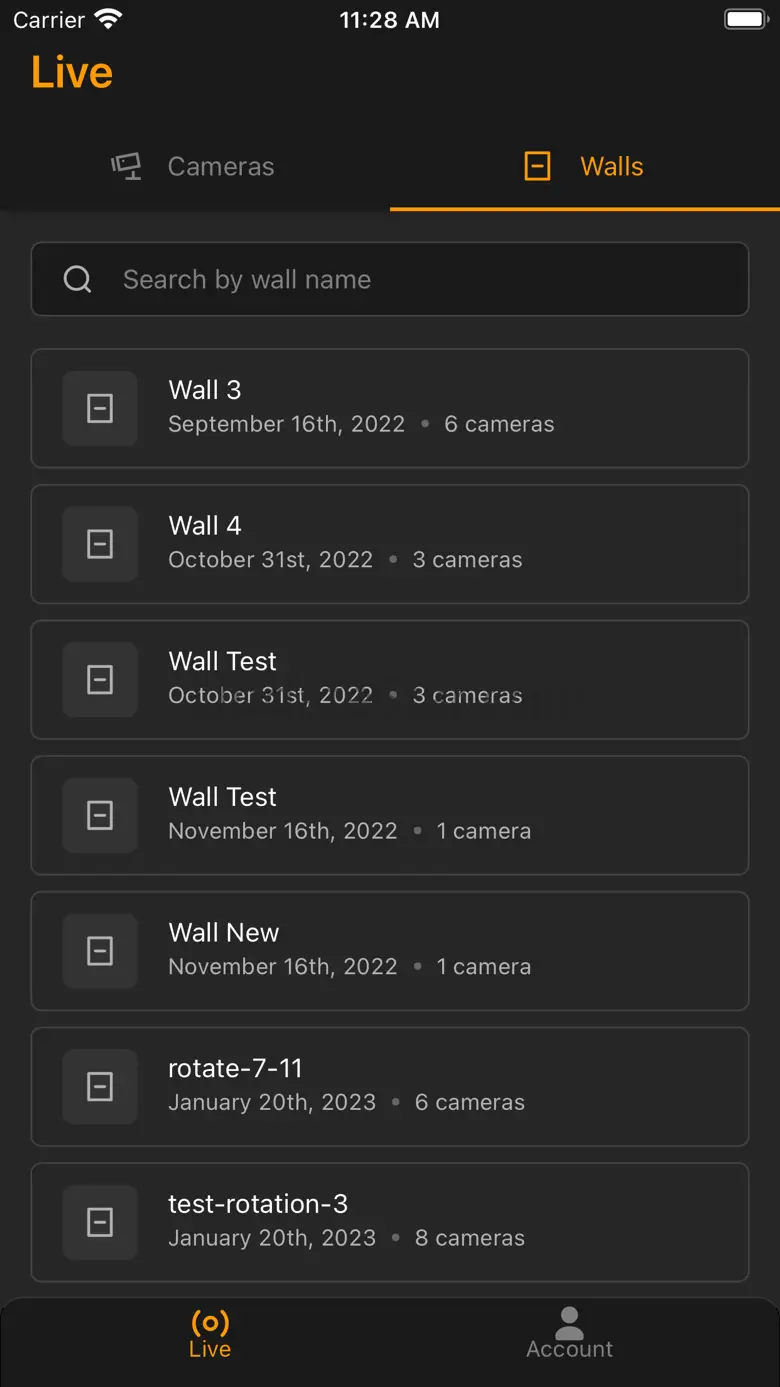The height and width of the screenshot is (1387, 780).
Task: Type in Search by wall name field
Action: (x=420, y=280)
